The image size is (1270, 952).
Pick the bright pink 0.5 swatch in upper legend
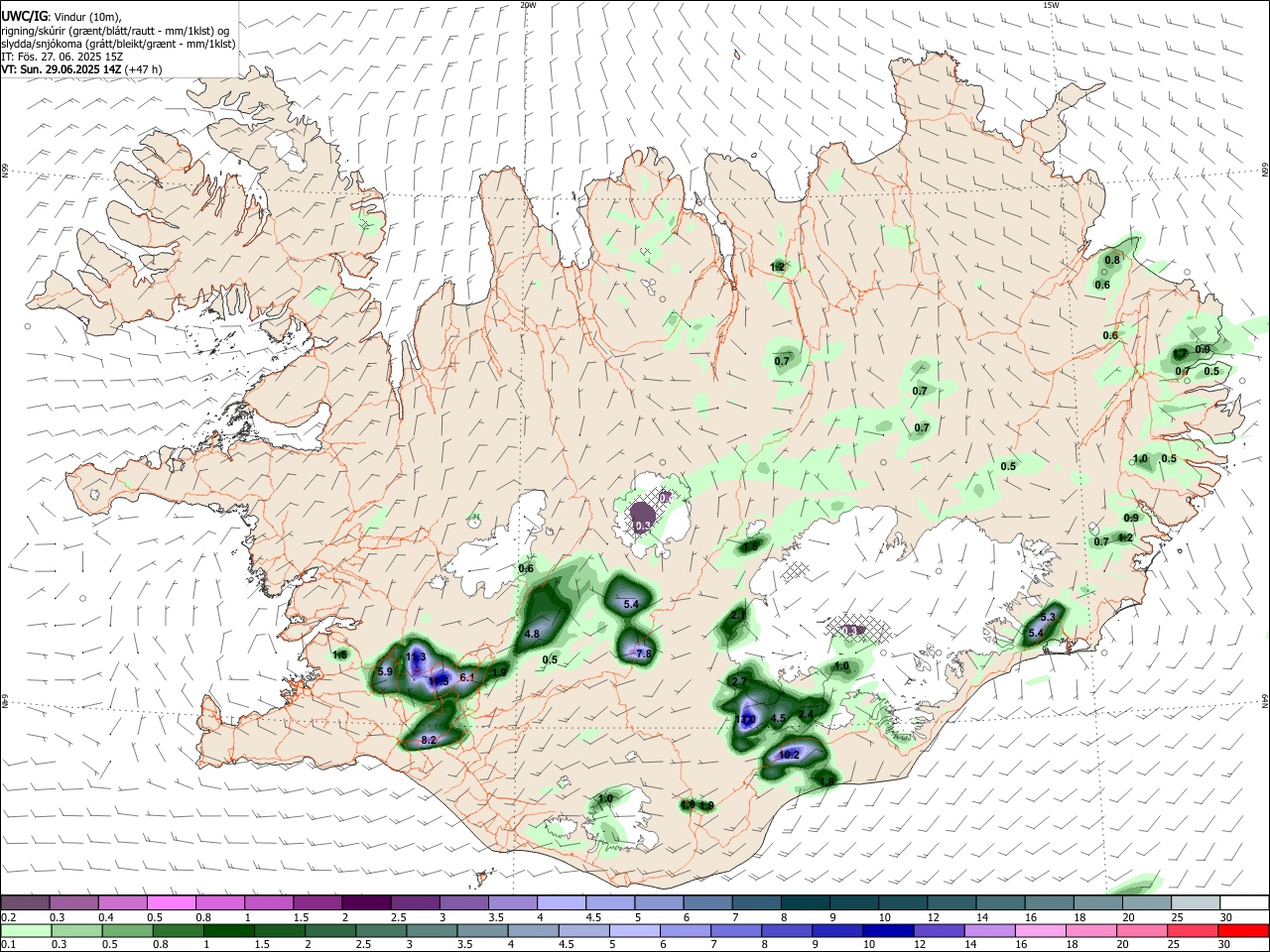click(x=172, y=903)
